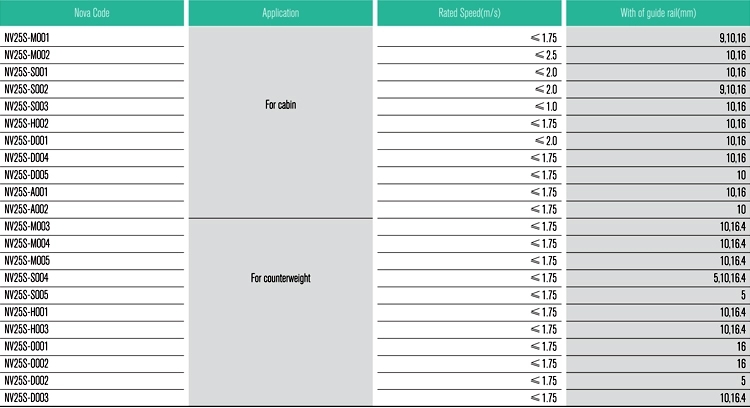
Task: Choose the NV25S-D004 code entry
Action: click(27, 157)
